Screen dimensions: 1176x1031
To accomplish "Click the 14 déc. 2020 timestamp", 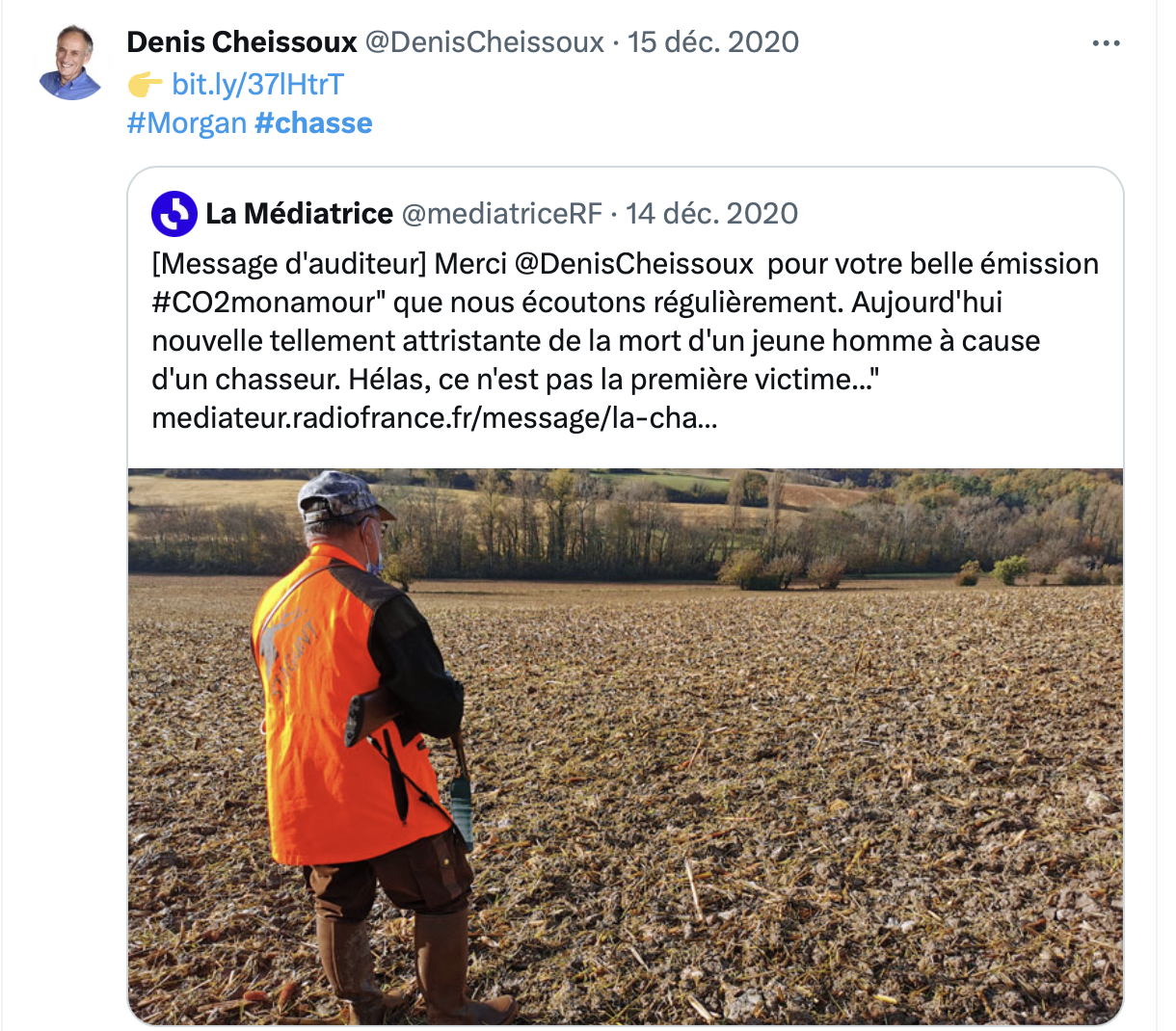I will coord(711,214).
